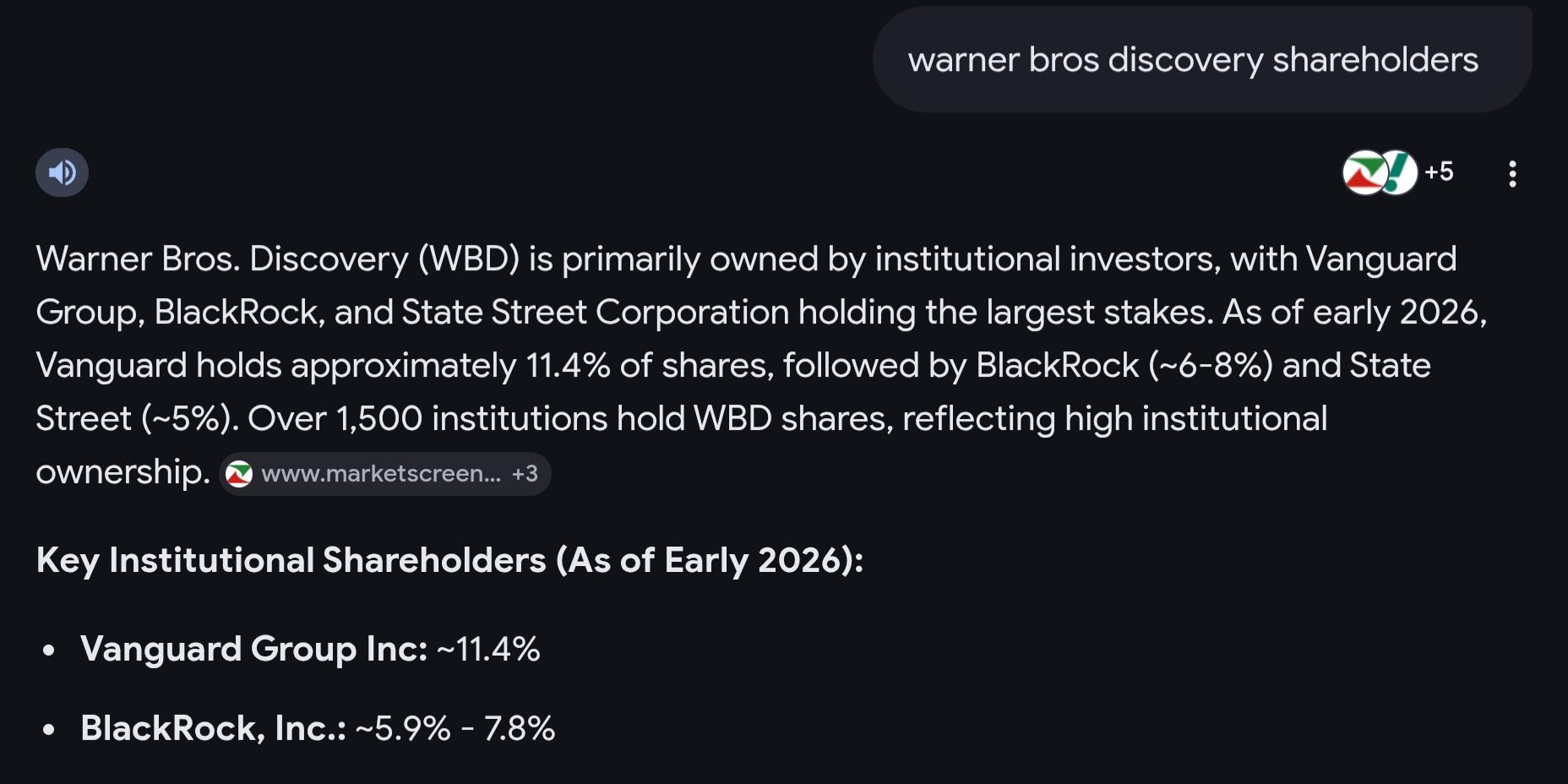Click the '~11.4%' value beside Vanguard Group Inc
This screenshot has height=784, width=1568.
click(488, 649)
